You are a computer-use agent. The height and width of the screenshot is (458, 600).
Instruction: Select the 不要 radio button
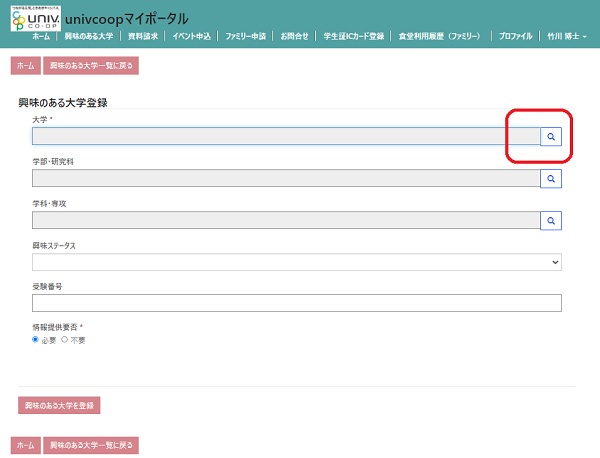click(x=64, y=339)
